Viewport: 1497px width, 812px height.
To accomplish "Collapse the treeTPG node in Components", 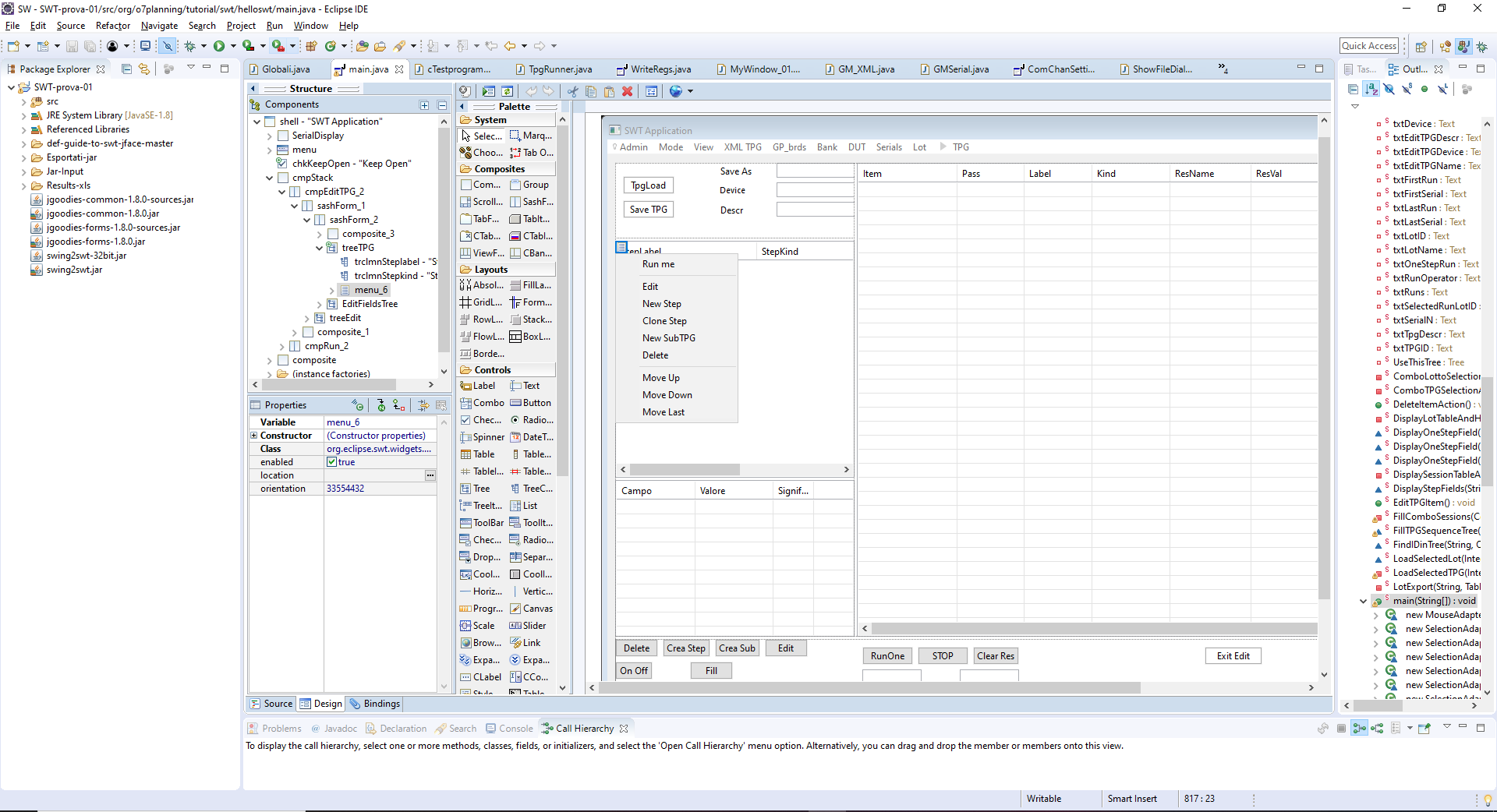I will click(x=319, y=248).
